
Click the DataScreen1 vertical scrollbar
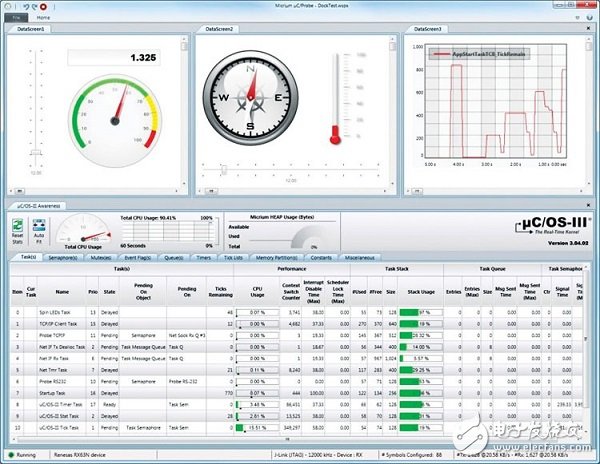coord(183,110)
